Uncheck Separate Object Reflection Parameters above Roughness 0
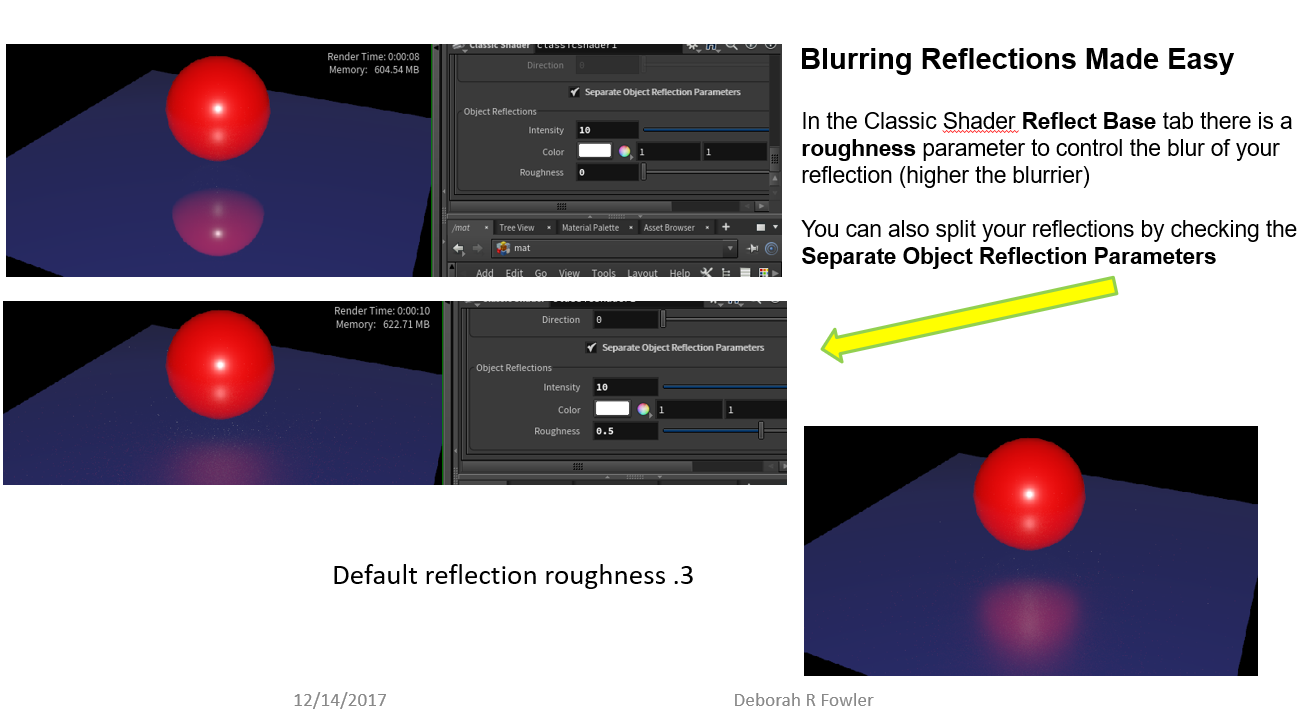 tap(574, 92)
